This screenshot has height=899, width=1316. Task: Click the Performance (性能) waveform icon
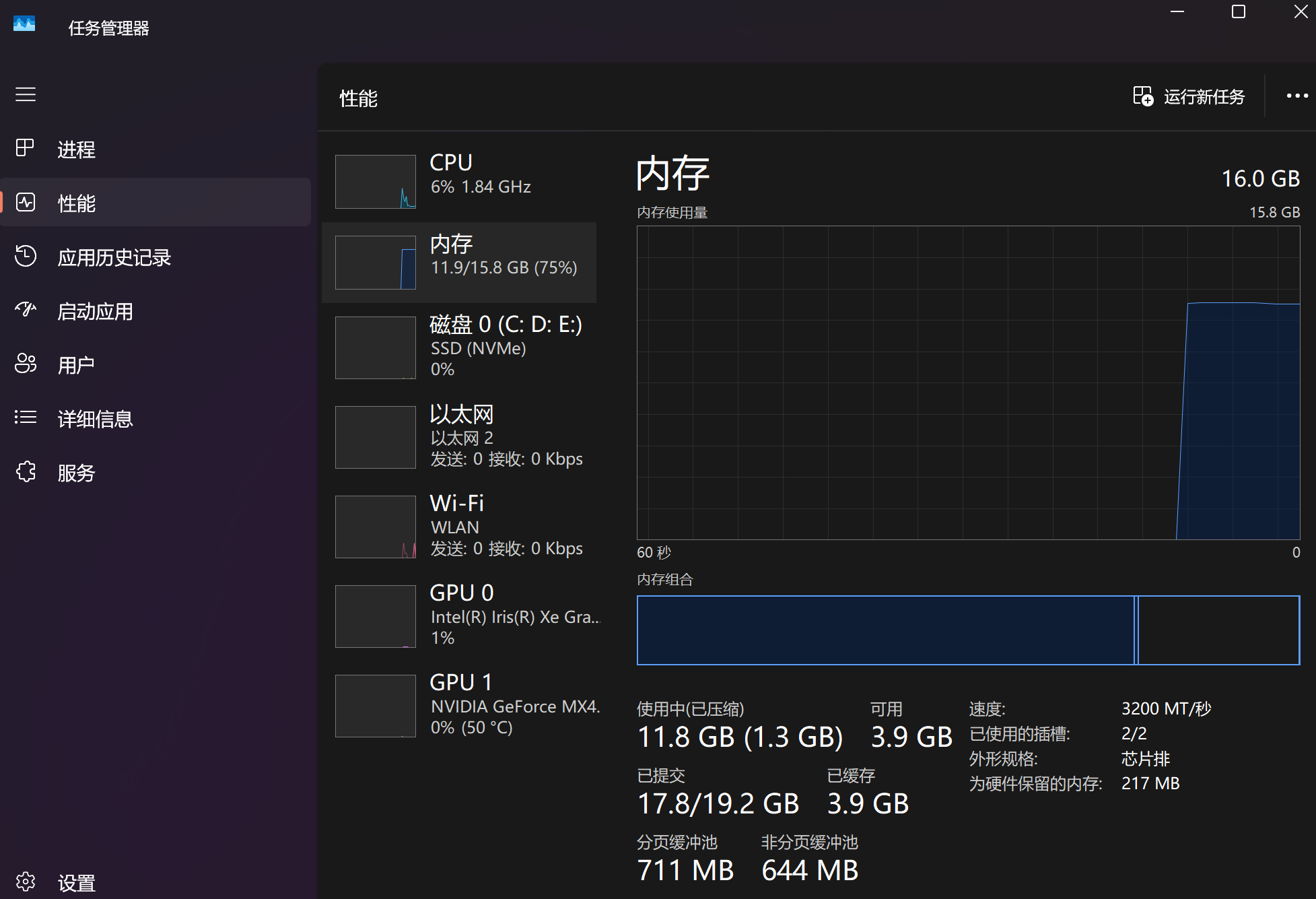click(x=26, y=202)
